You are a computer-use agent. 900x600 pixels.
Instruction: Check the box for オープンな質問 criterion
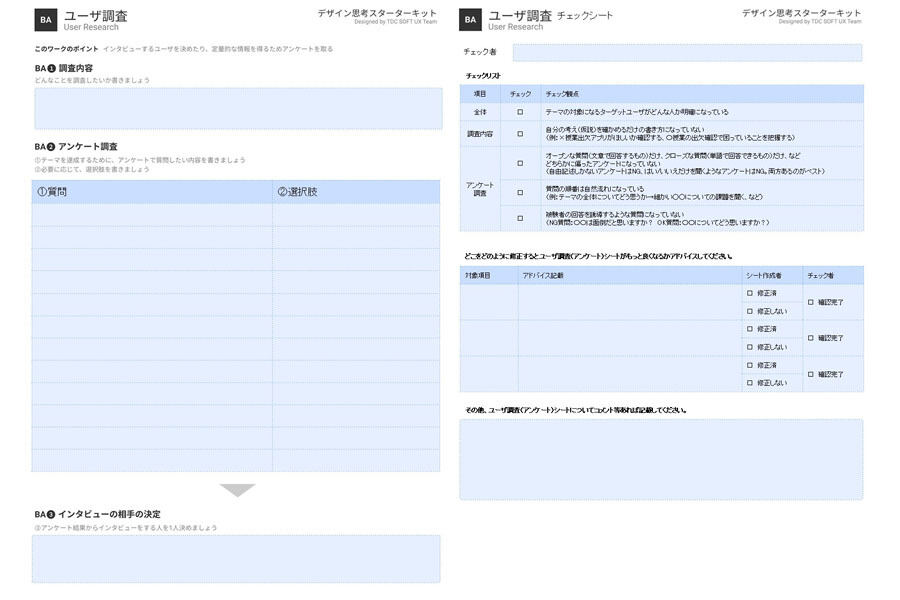(520, 164)
